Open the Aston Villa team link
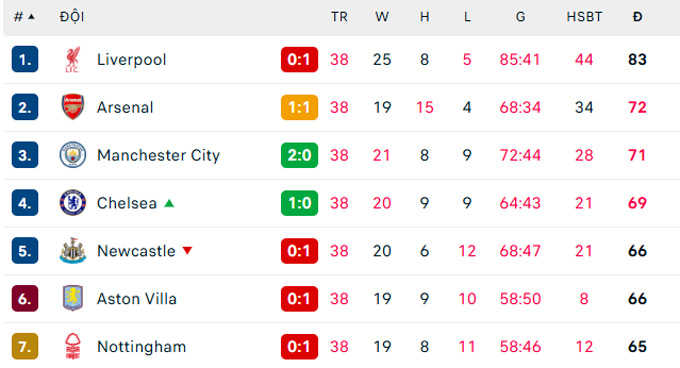Image resolution: width=680 pixels, height=368 pixels. [x=137, y=299]
